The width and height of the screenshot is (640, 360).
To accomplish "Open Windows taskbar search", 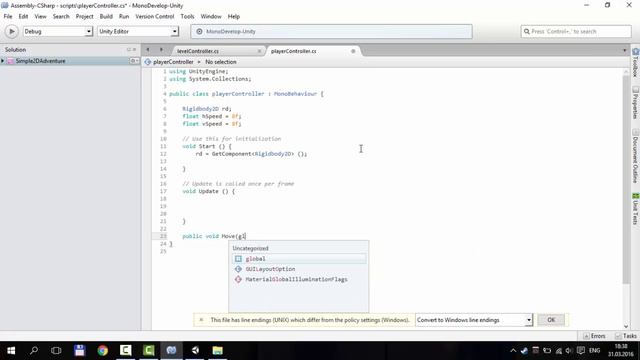I will click(34, 351).
